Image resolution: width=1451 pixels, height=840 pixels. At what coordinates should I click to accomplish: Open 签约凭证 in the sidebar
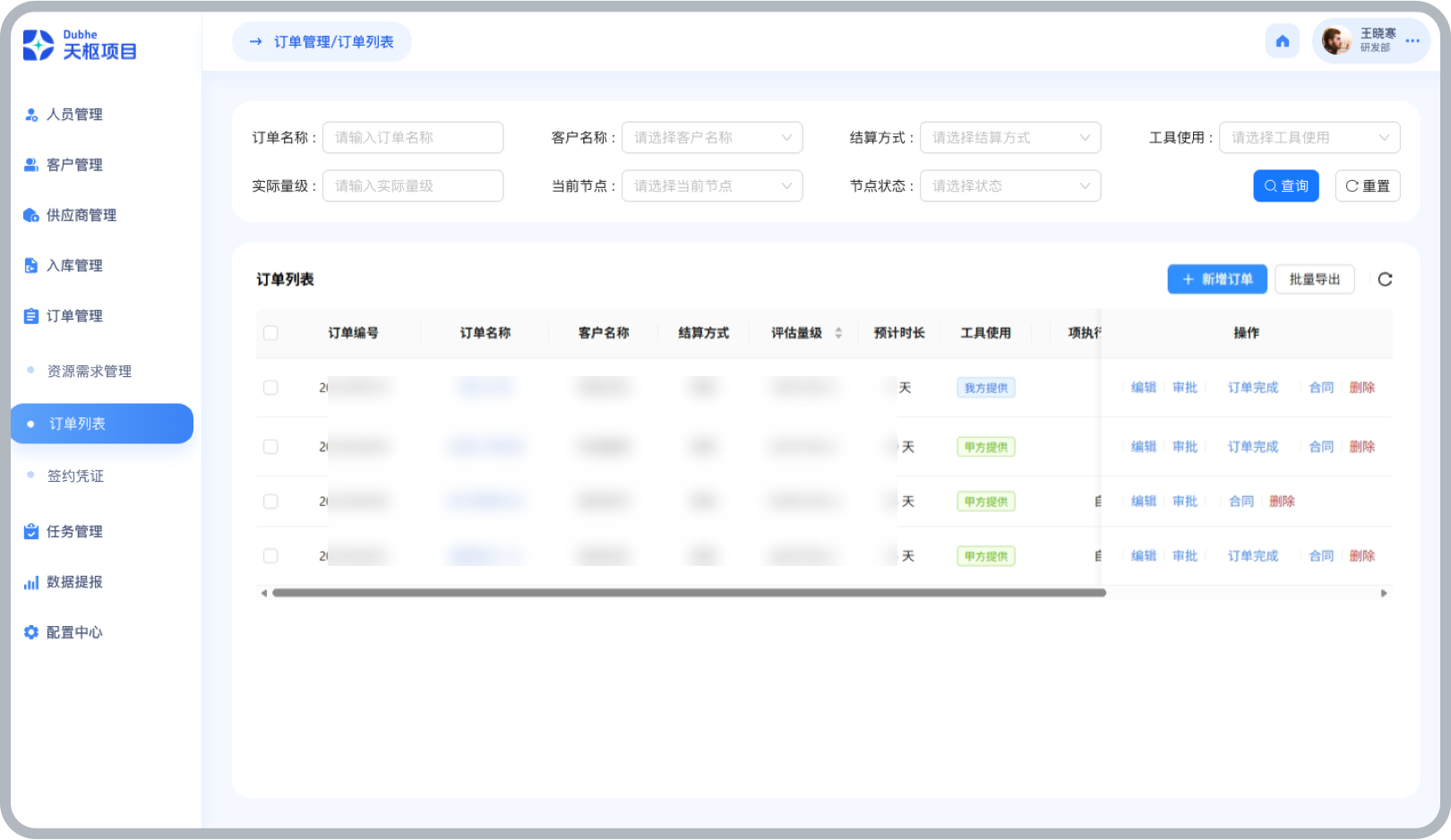click(76, 476)
